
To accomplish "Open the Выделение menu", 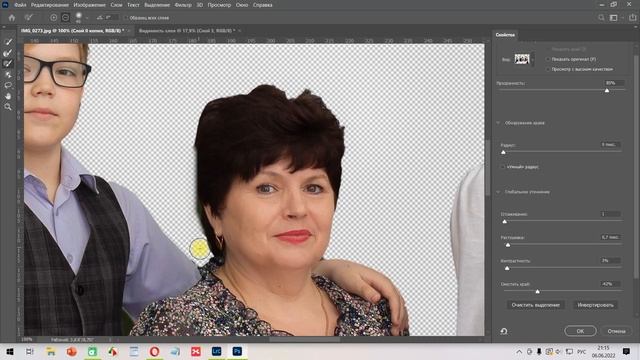I will pos(157,5).
